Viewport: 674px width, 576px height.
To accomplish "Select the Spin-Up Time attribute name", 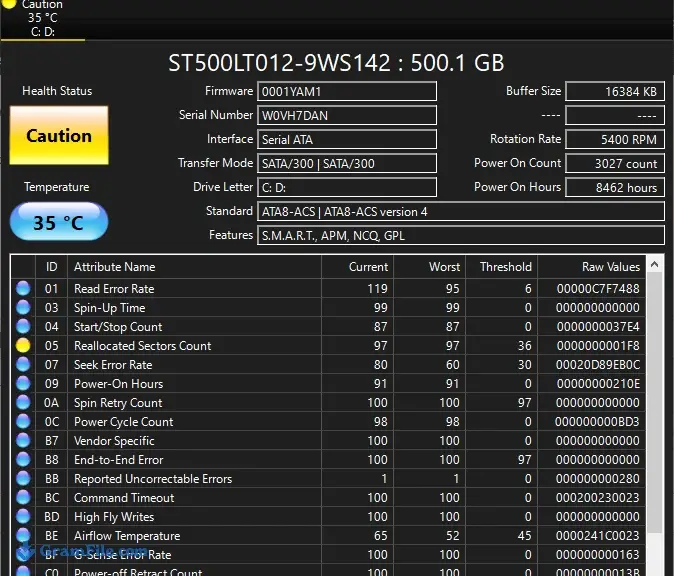I will (110, 308).
